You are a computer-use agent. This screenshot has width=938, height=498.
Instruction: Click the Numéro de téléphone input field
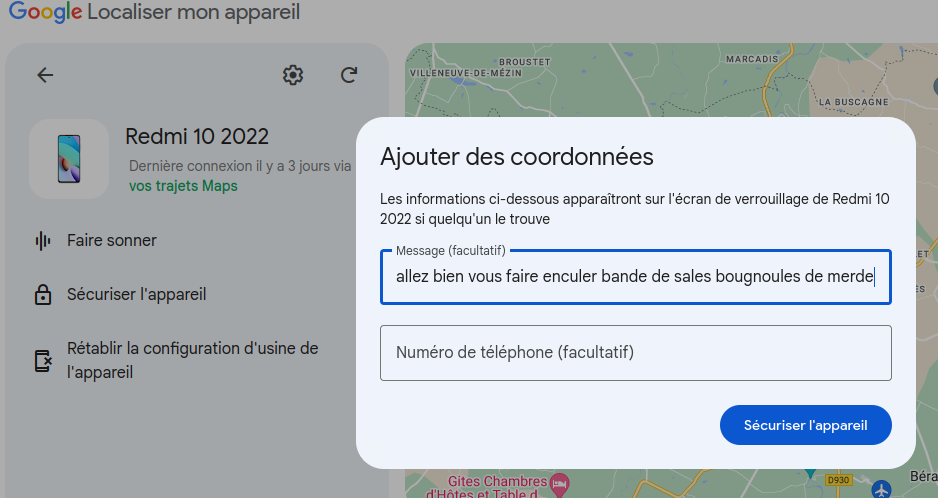click(x=635, y=353)
